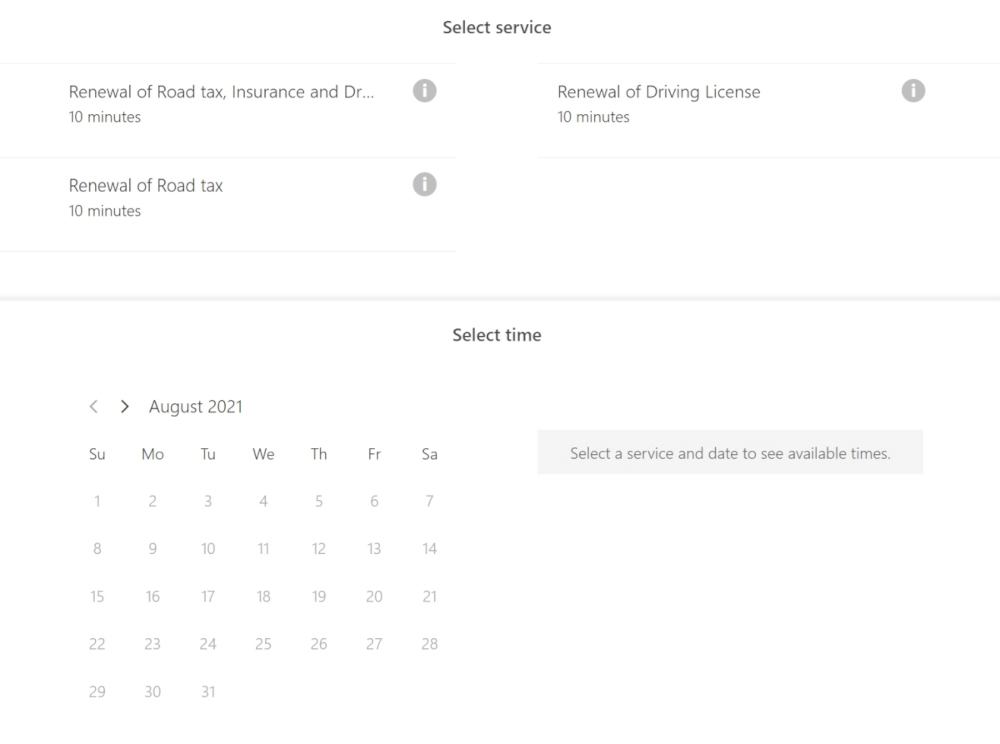This screenshot has height=744, width=1000.
Task: Select Sunday August 15
Action: tap(97, 597)
